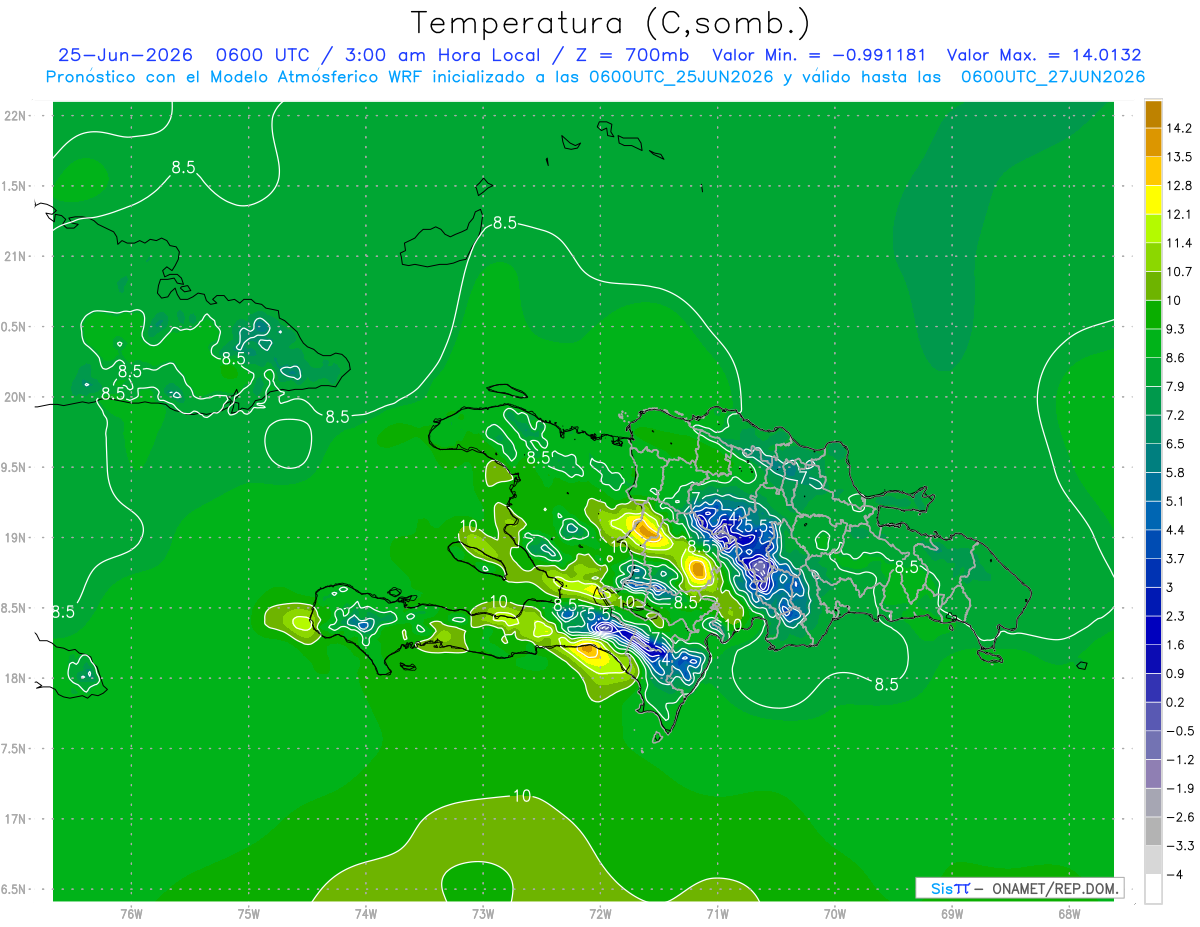Click the '19N' latitude axis label
The width and height of the screenshot is (1200, 927).
point(15,538)
